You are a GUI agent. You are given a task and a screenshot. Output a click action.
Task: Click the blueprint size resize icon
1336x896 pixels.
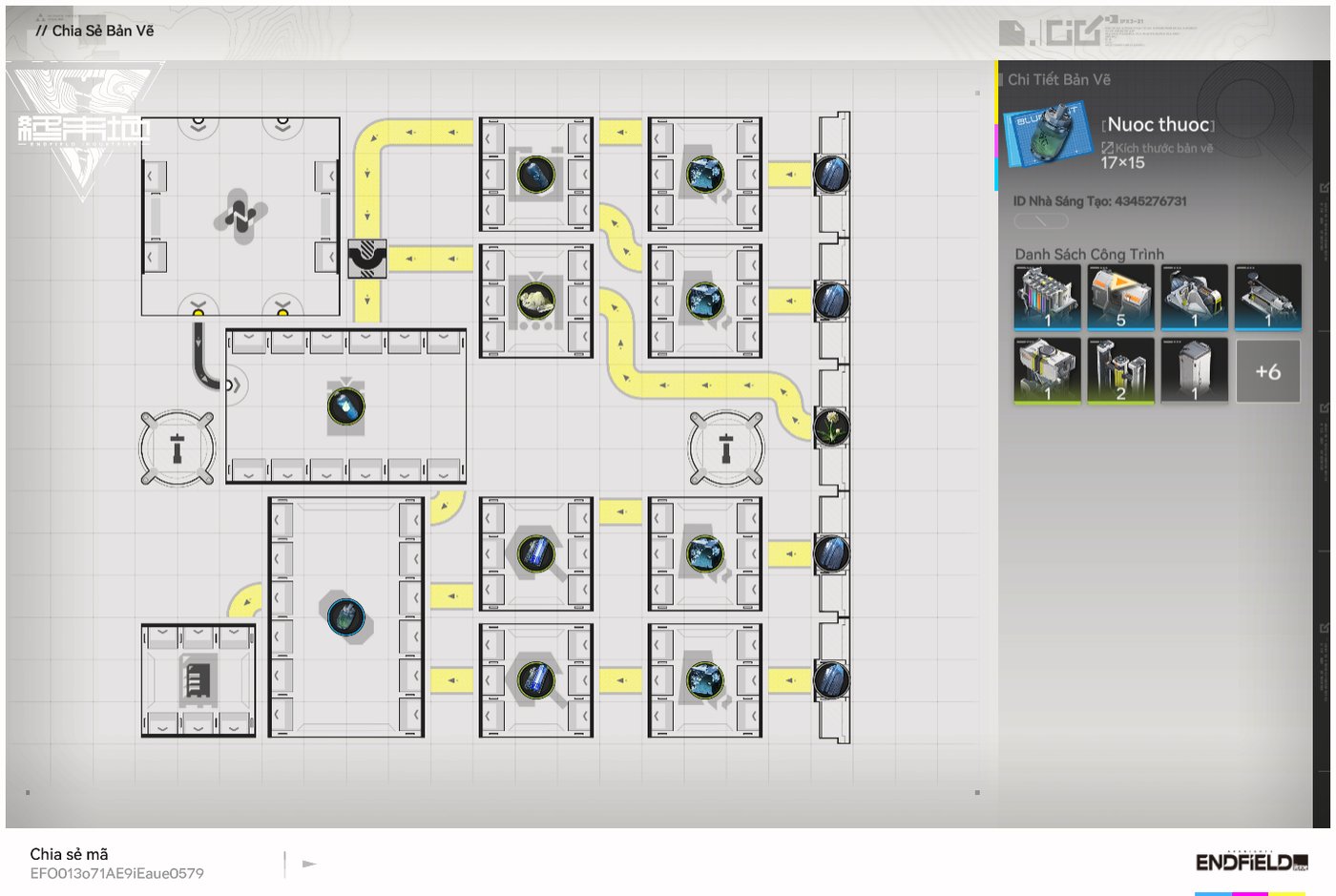click(1107, 148)
